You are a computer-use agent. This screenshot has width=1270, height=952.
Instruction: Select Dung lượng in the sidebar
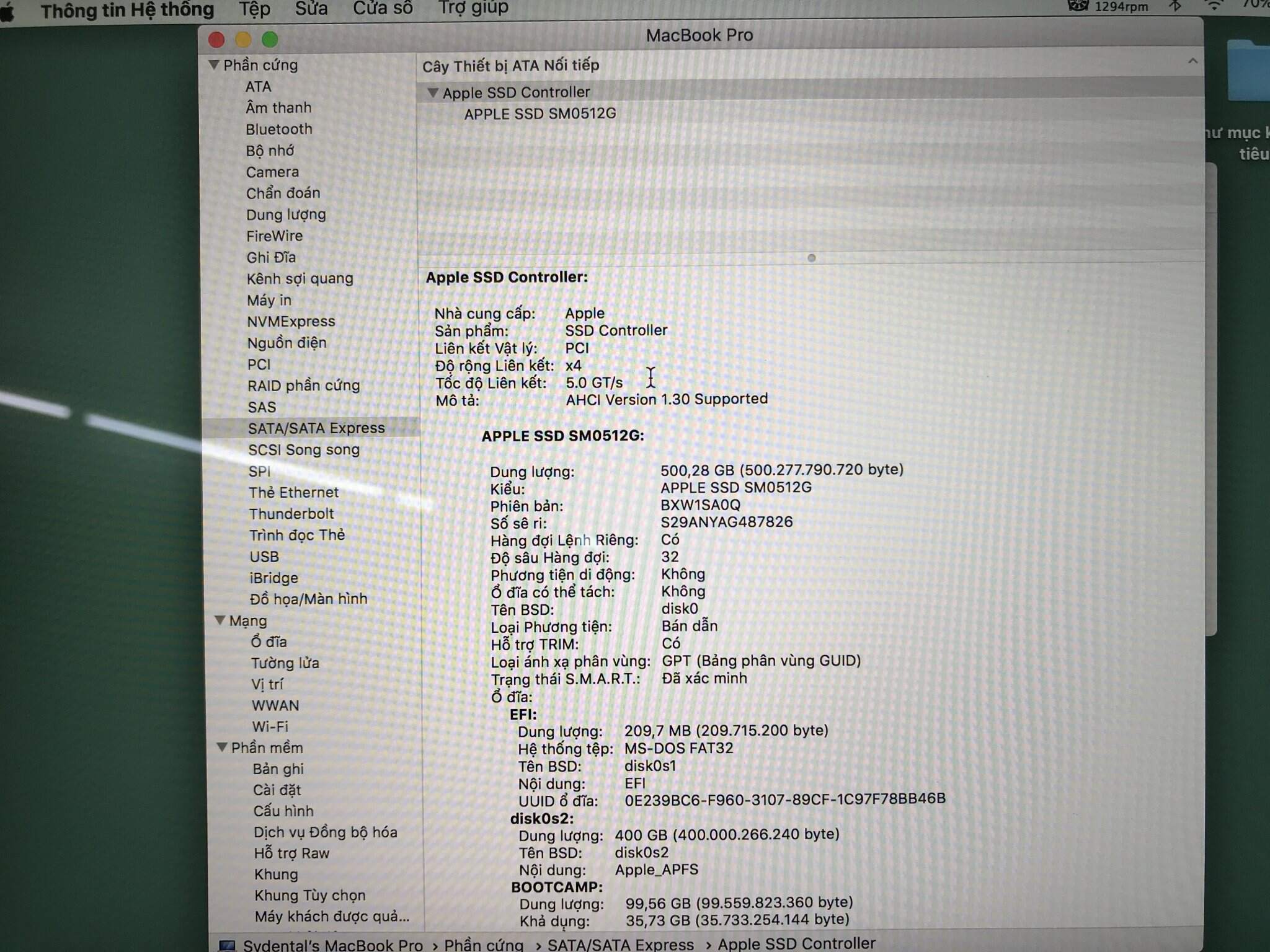(x=286, y=214)
